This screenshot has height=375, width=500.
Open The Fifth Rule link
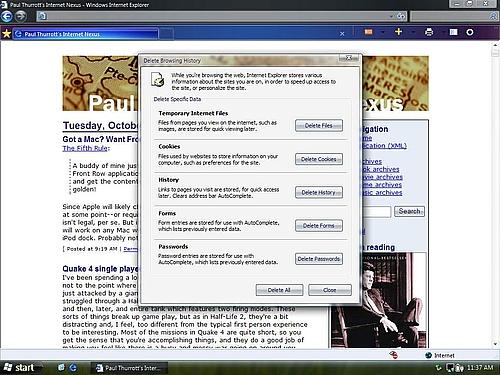pos(85,148)
